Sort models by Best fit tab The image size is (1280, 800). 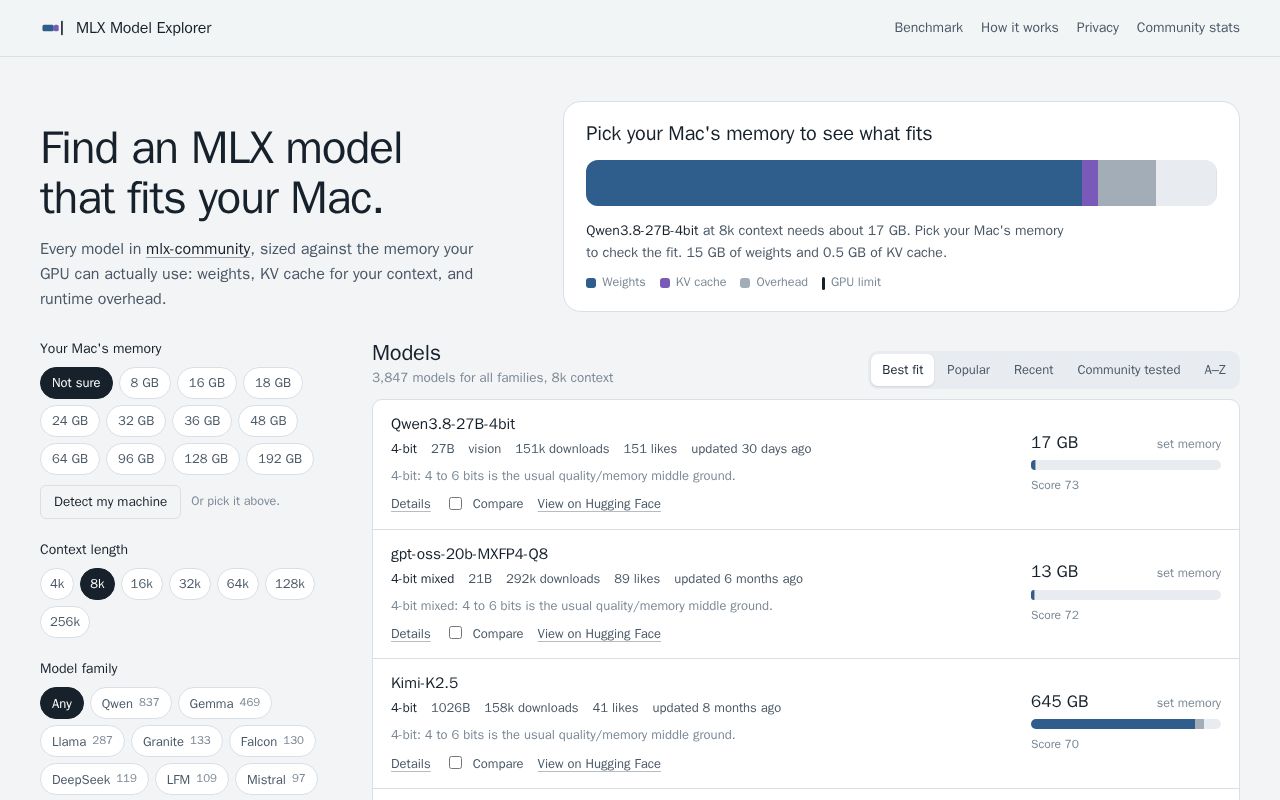(903, 370)
